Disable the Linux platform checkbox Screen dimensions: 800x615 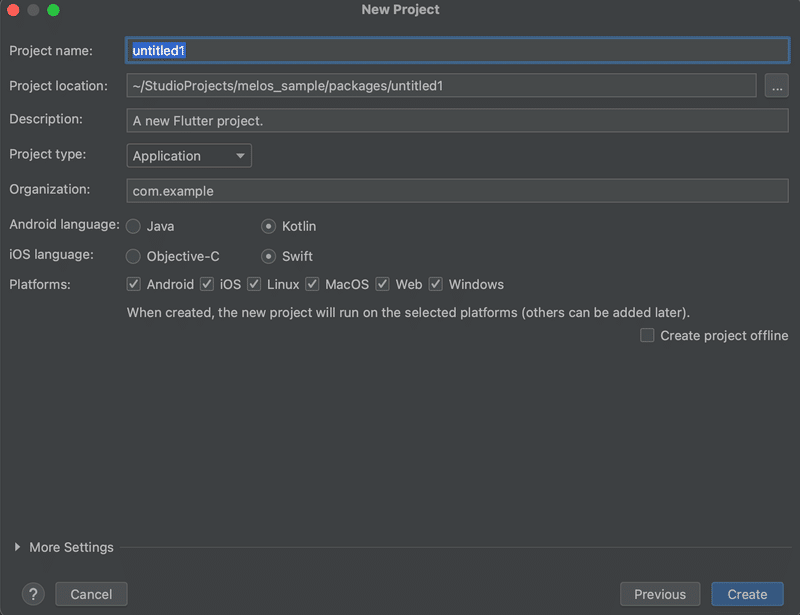(x=254, y=285)
